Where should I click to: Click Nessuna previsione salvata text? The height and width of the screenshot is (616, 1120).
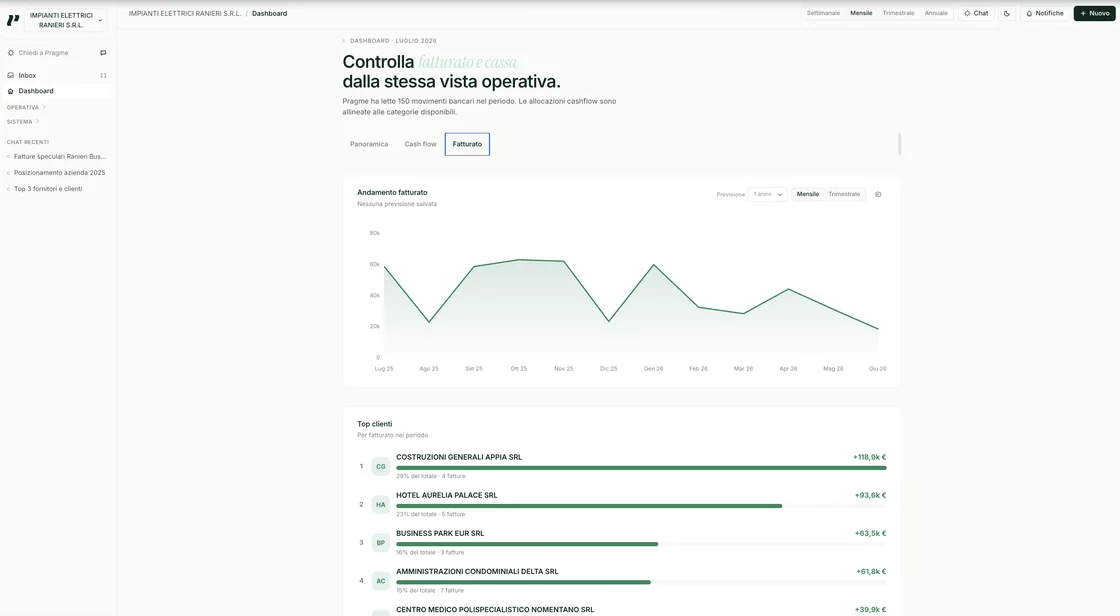396,204
